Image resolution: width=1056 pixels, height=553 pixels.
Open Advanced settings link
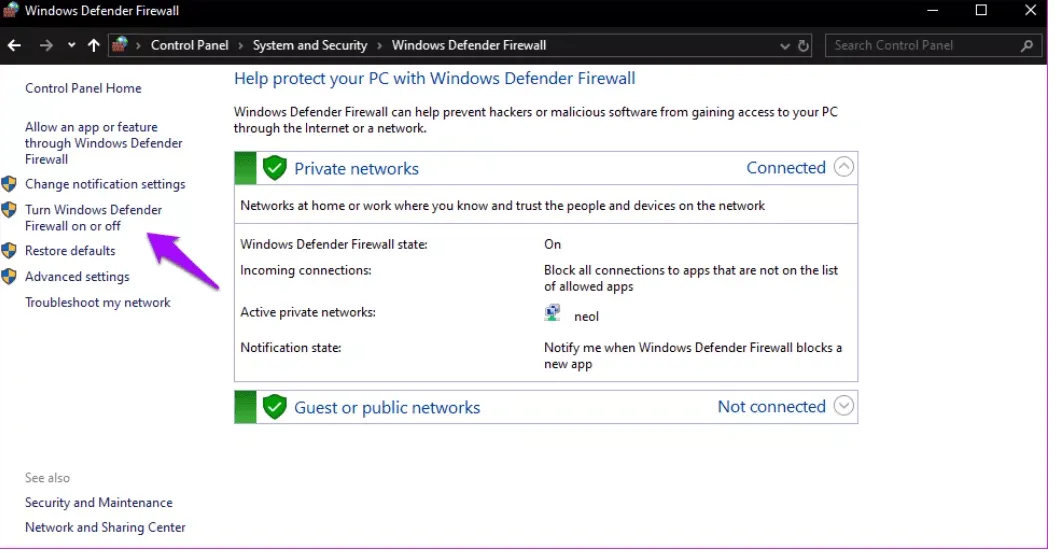[x=77, y=277]
